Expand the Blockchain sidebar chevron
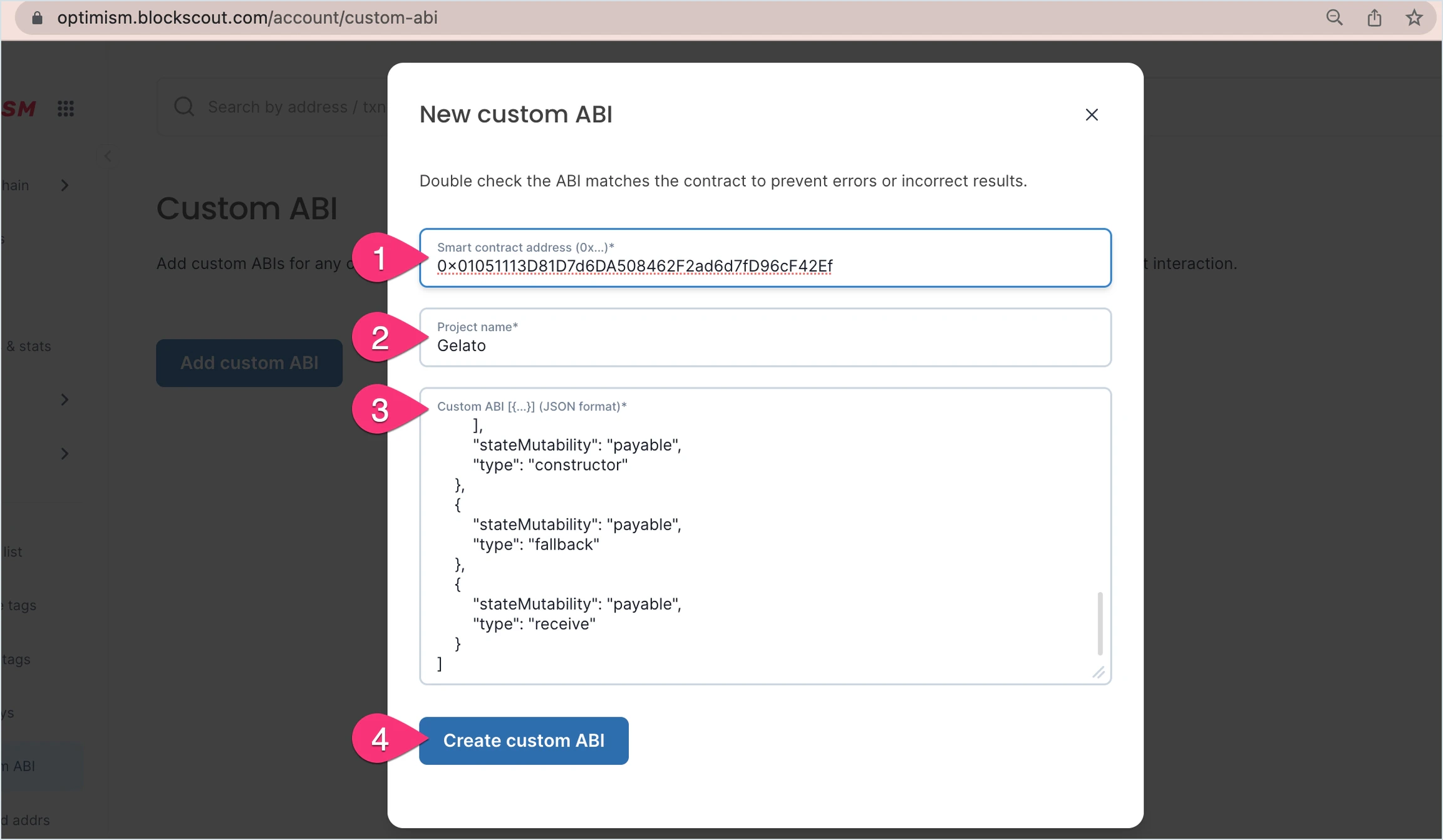The height and width of the screenshot is (840, 1443). (65, 185)
